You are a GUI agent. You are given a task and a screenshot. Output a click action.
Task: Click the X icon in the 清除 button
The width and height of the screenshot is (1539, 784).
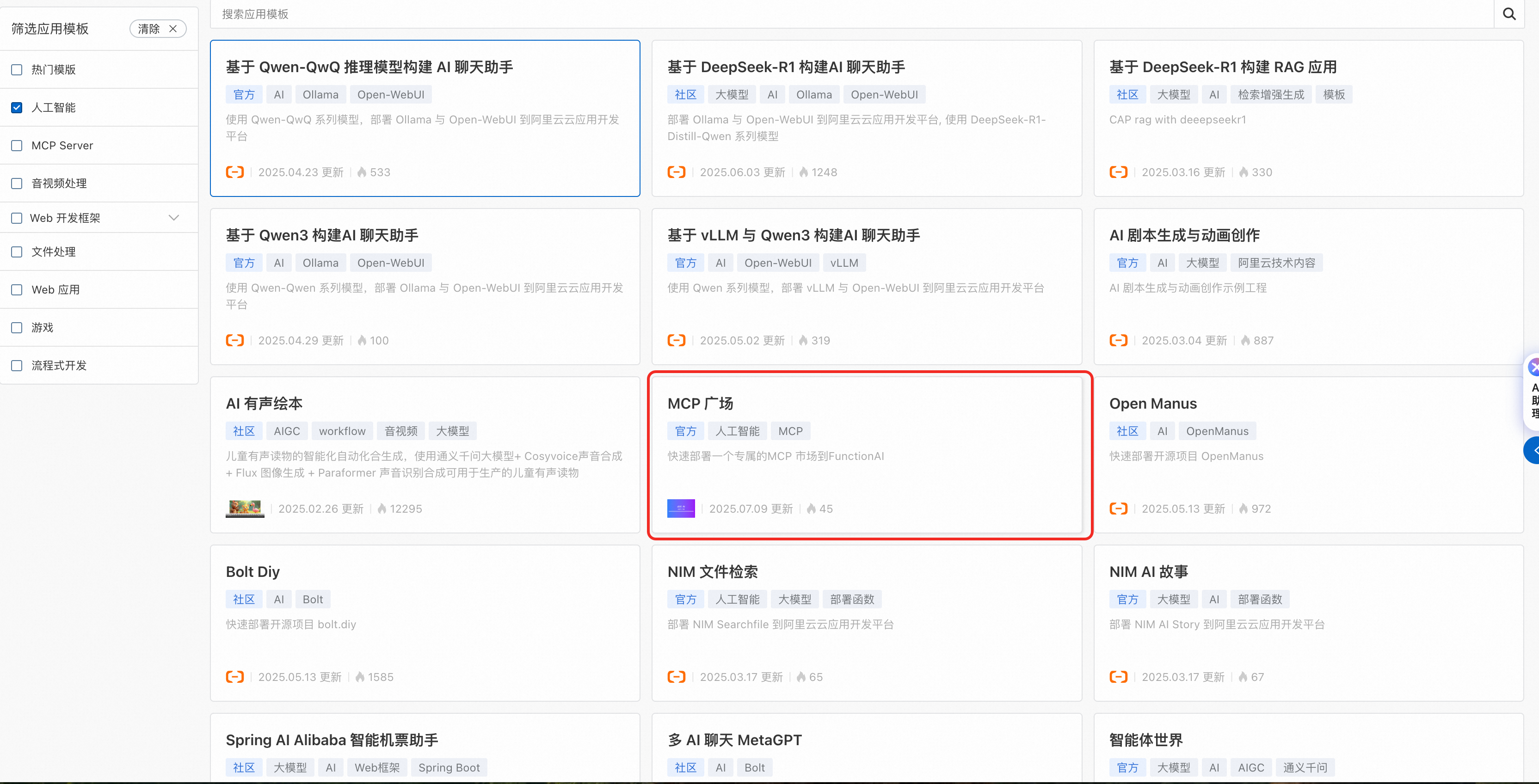point(172,29)
